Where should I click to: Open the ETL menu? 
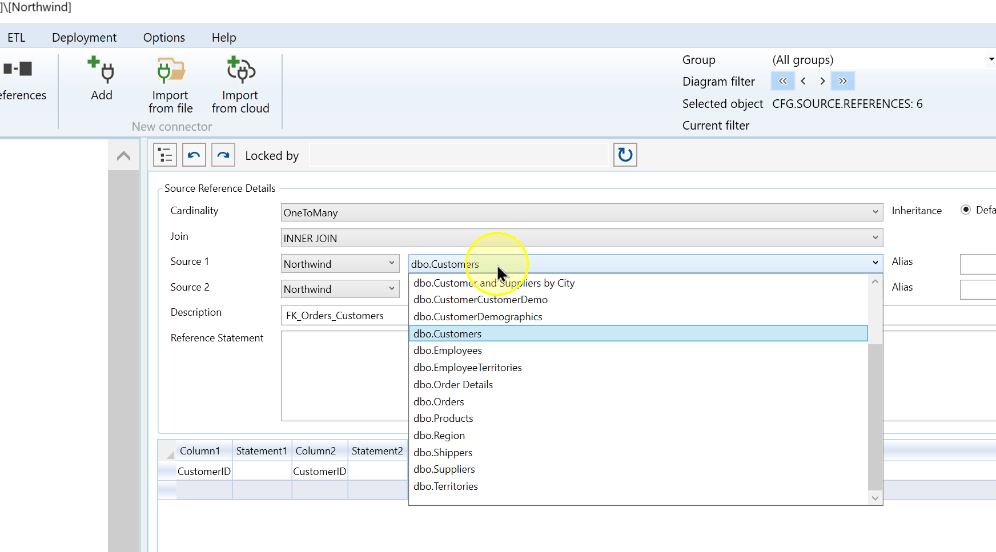17,37
